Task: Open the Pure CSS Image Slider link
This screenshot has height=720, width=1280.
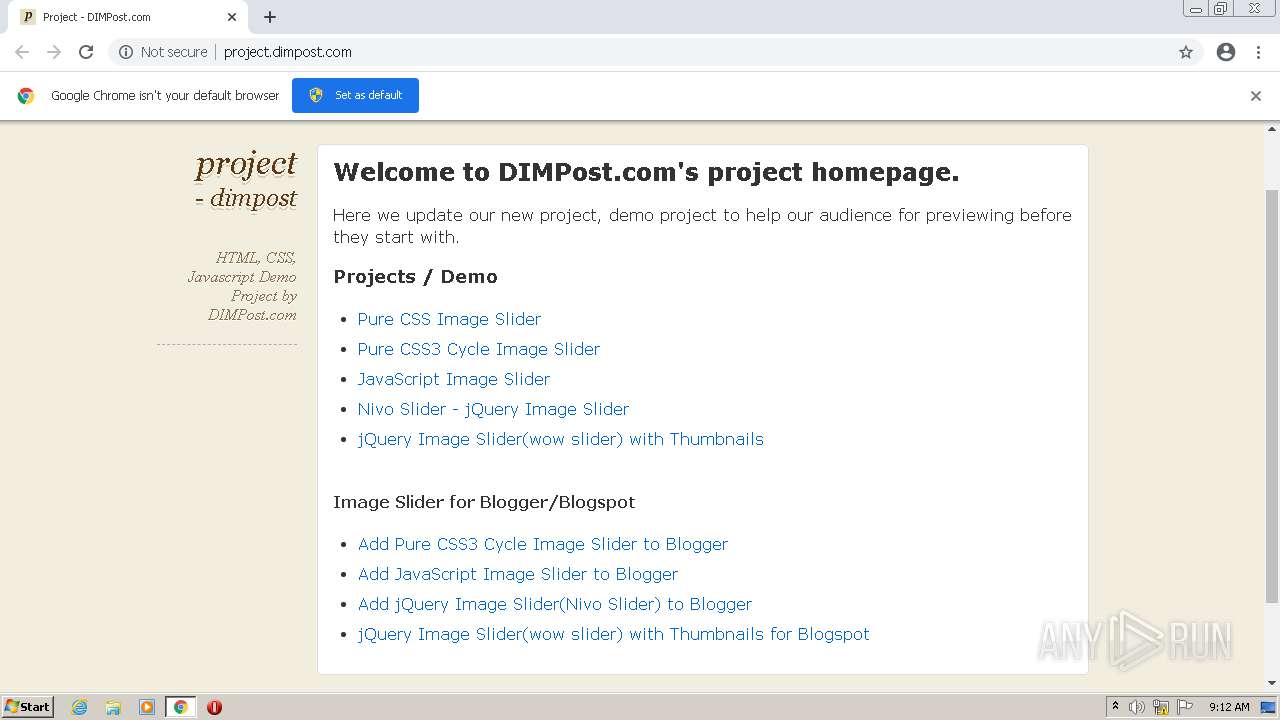Action: (449, 319)
